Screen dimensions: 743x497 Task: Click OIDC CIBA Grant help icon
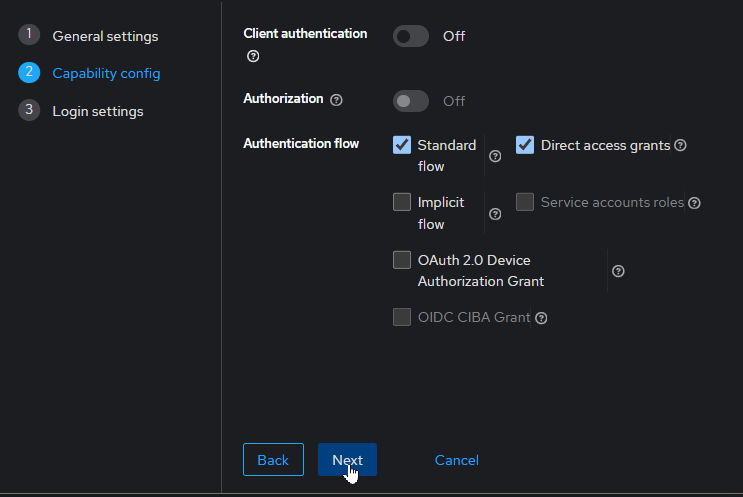[x=541, y=318]
